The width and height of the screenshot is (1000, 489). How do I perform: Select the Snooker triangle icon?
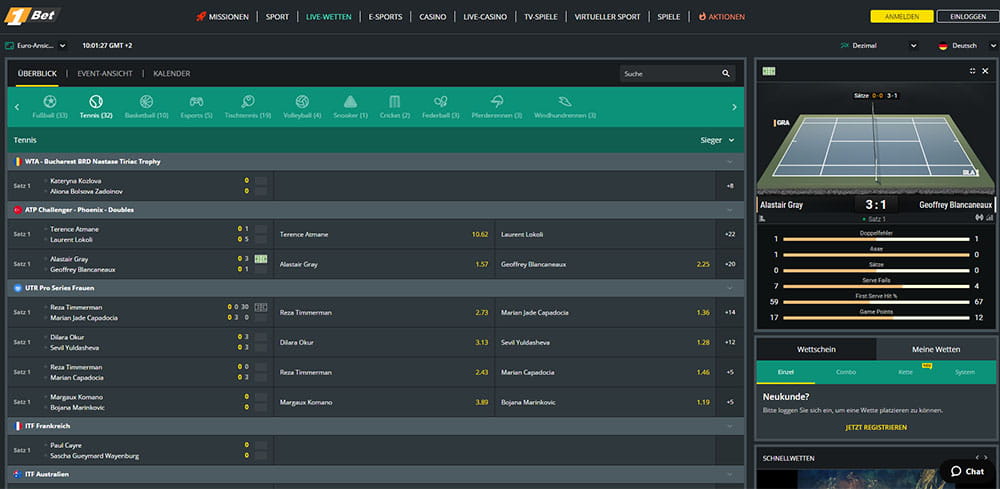click(350, 101)
